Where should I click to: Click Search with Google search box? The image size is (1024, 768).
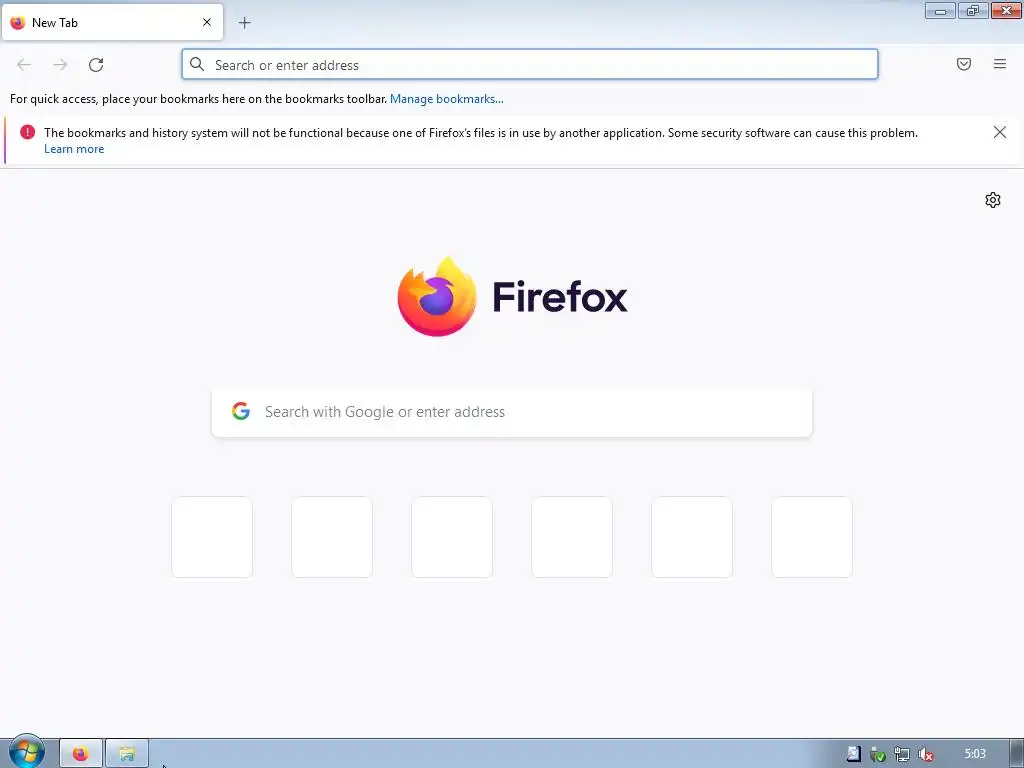(x=512, y=412)
